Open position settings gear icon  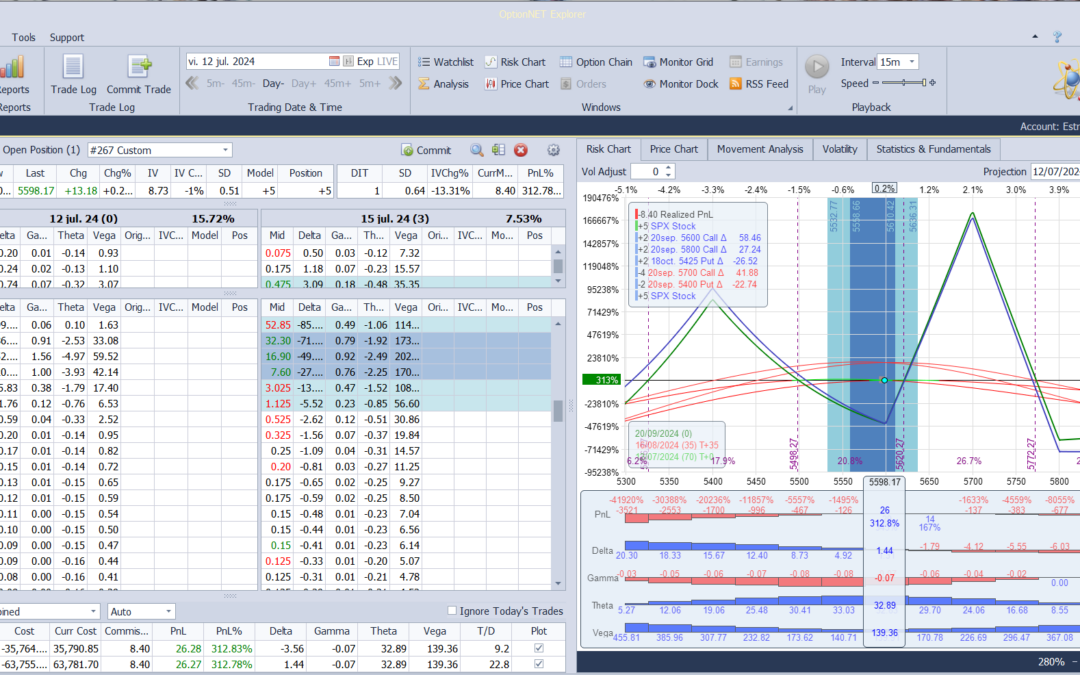[x=553, y=150]
